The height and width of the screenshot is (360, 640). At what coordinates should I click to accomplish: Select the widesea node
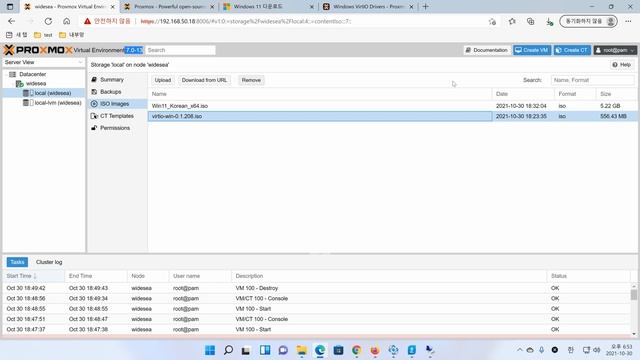coord(36,84)
